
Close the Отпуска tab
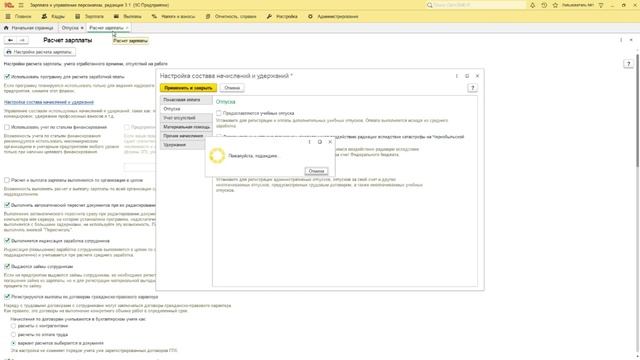[x=82, y=28]
